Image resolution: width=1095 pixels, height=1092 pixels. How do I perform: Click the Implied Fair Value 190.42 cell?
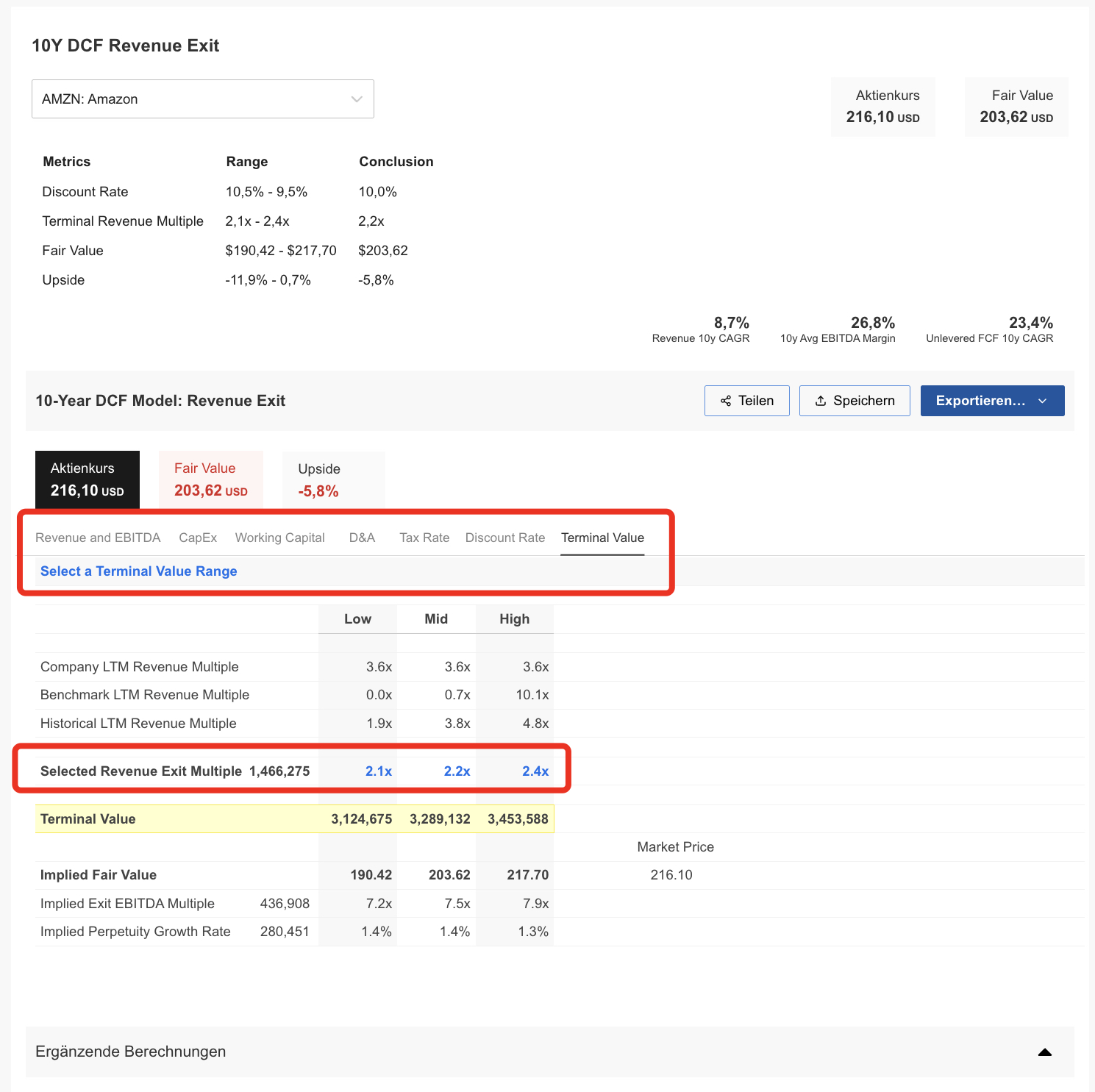(x=371, y=875)
